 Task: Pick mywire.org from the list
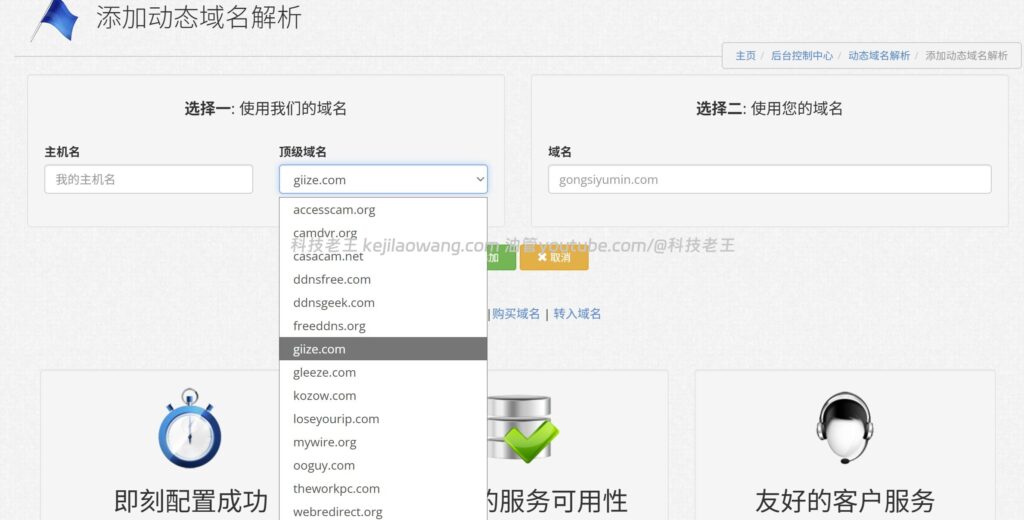click(383, 442)
